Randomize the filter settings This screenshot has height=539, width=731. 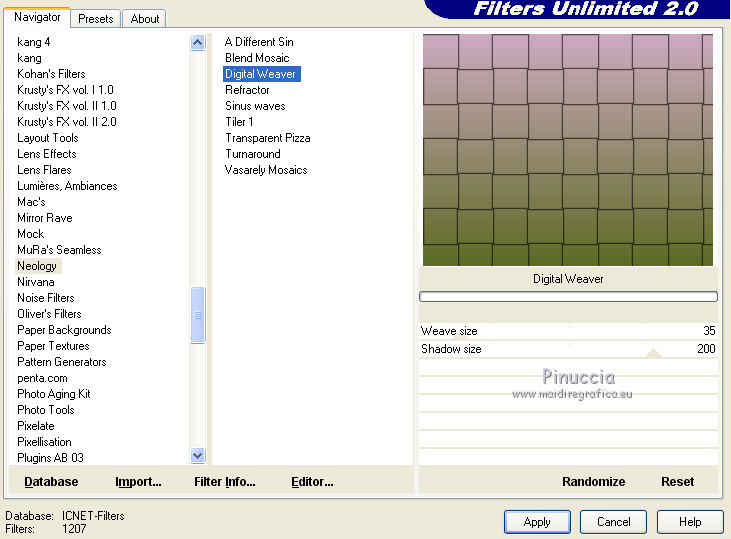pos(593,482)
